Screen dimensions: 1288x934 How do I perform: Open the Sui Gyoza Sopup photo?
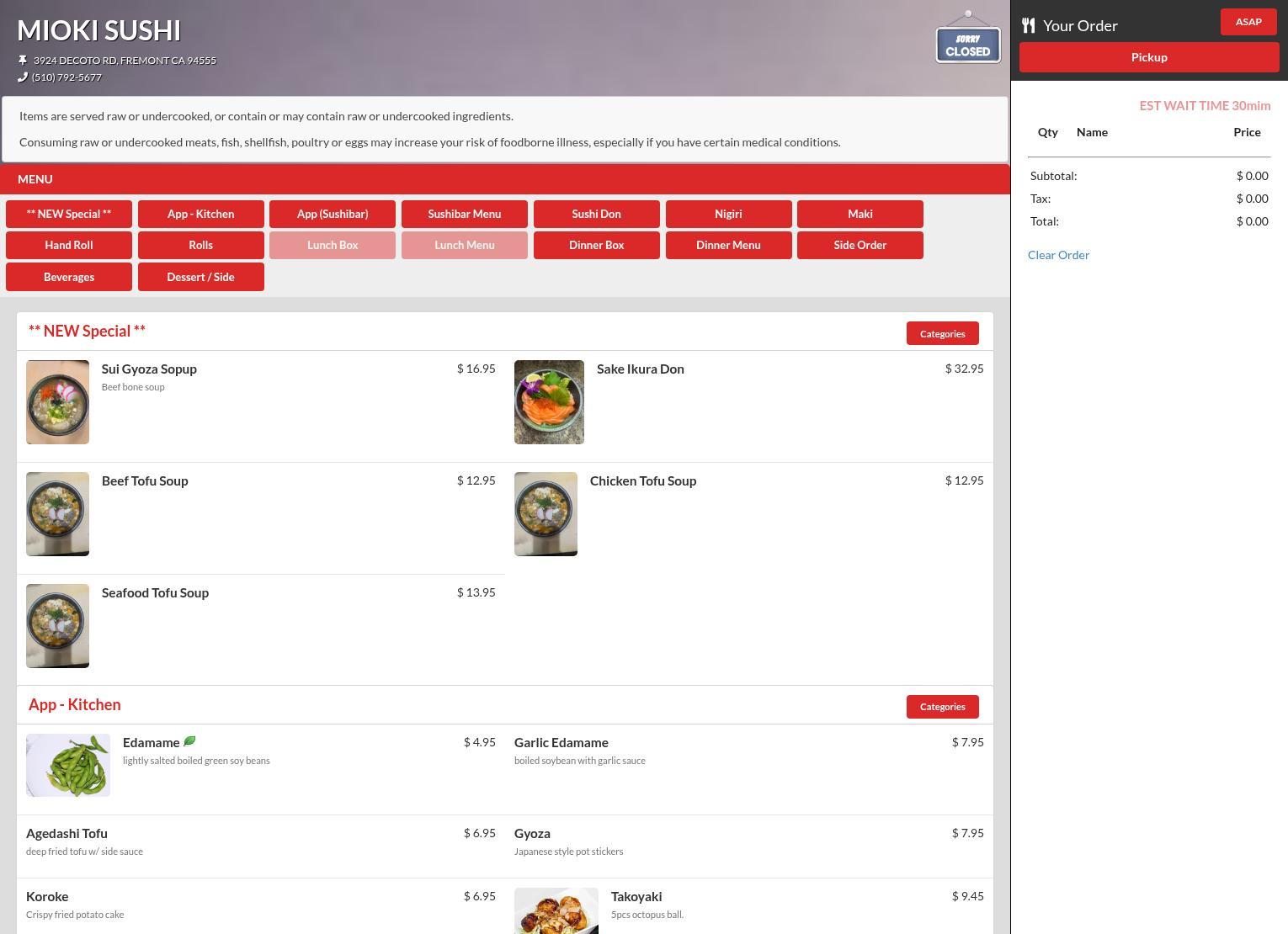click(57, 402)
